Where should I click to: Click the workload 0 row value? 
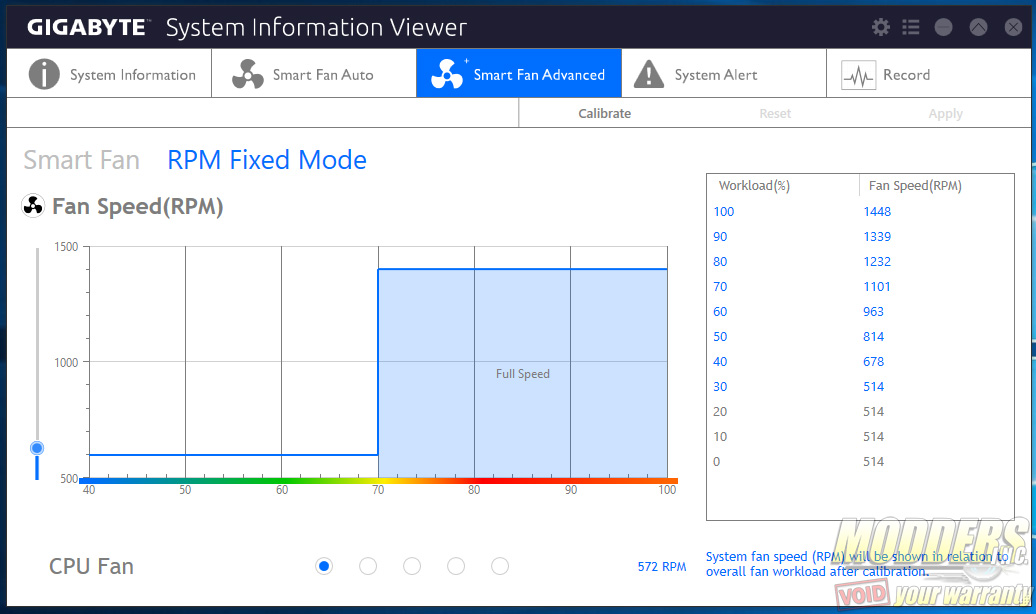point(716,461)
